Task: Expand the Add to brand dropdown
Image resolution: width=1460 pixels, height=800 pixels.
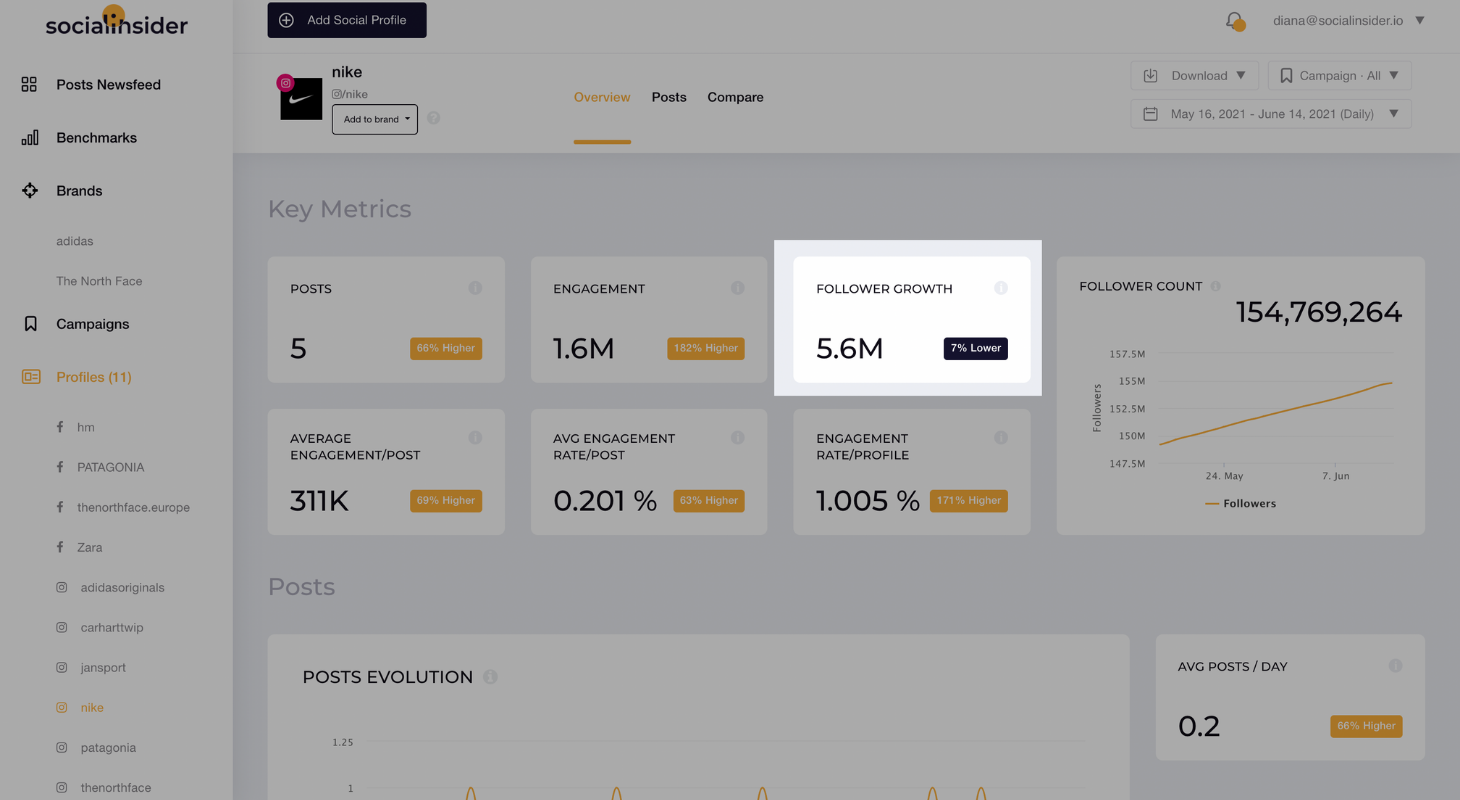Action: coord(375,119)
